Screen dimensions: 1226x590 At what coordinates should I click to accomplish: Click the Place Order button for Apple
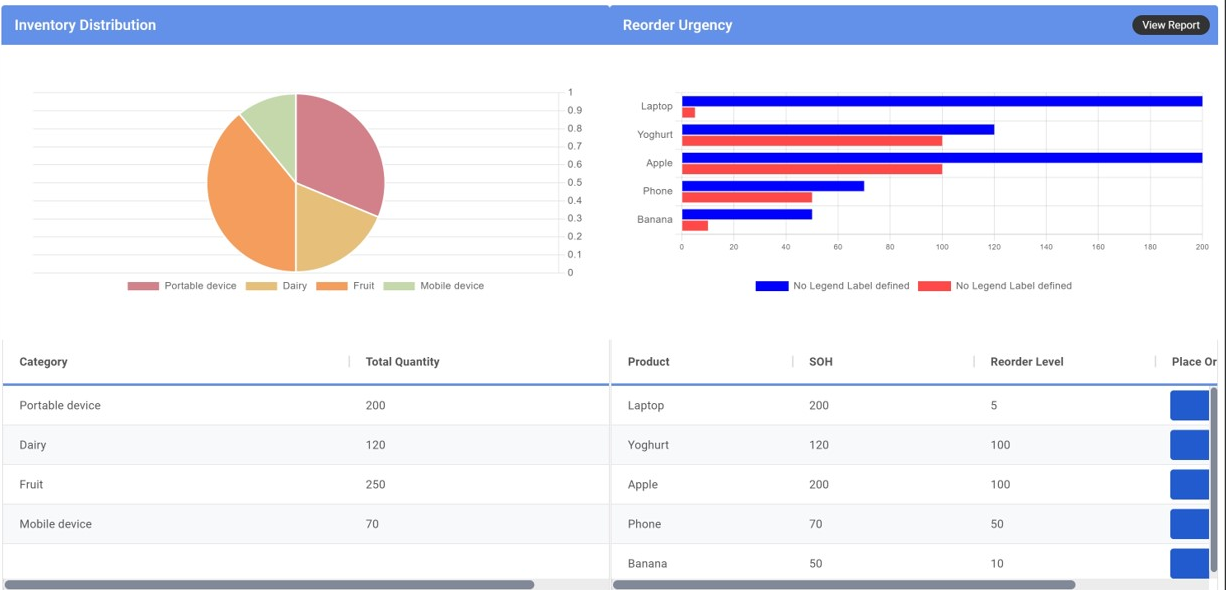[1189, 484]
